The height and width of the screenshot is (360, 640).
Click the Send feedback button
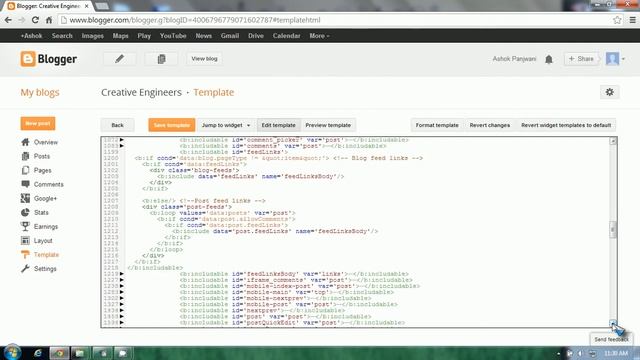coord(611,339)
